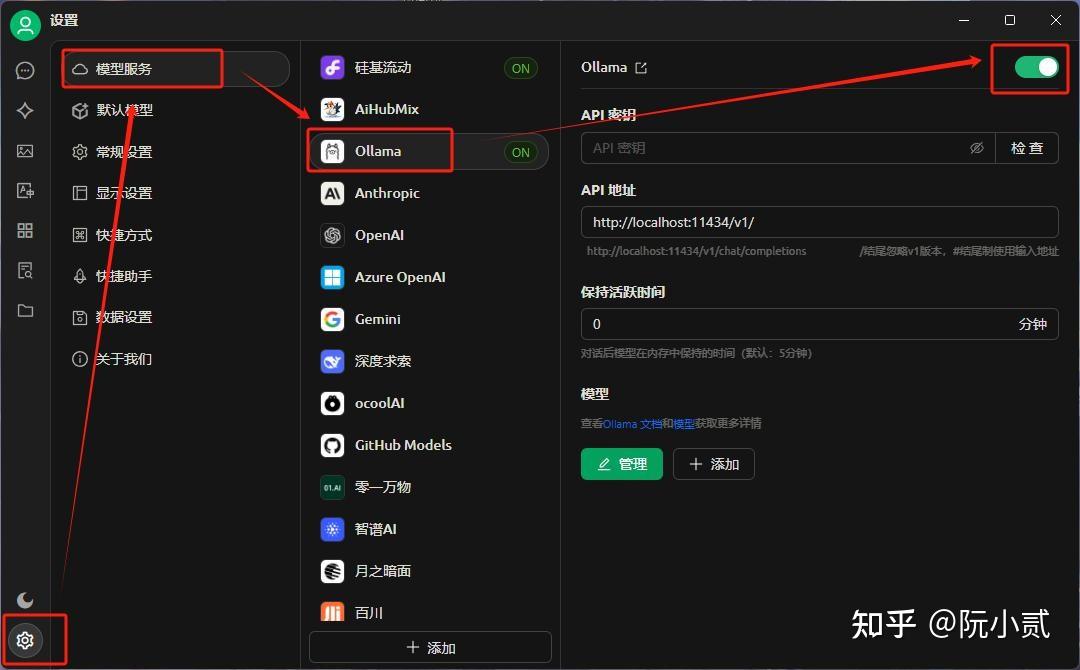Screen dimensions: 1080x670
Task: Open the mini apps grid
Action: pyautogui.click(x=25, y=231)
